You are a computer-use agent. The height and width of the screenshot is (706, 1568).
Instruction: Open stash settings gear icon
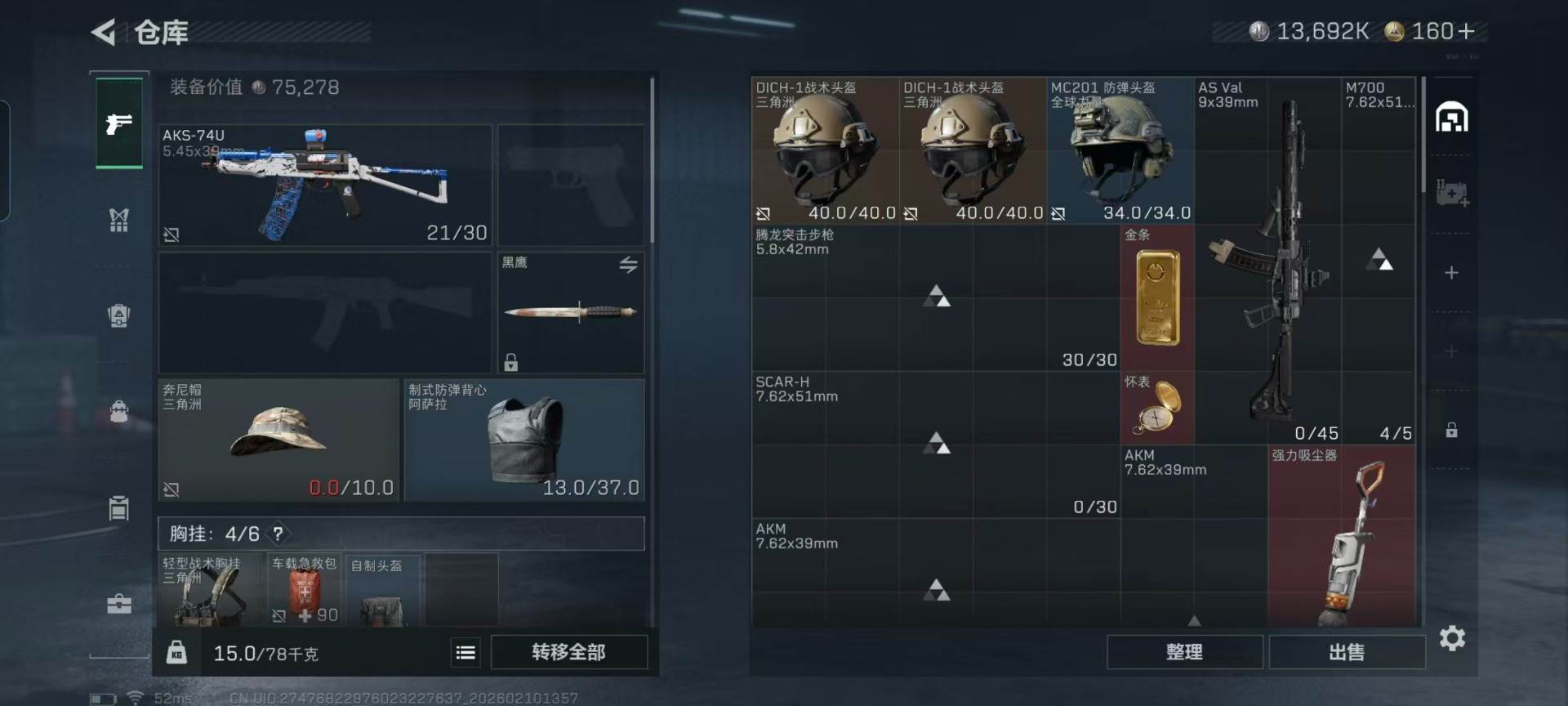point(1452,638)
